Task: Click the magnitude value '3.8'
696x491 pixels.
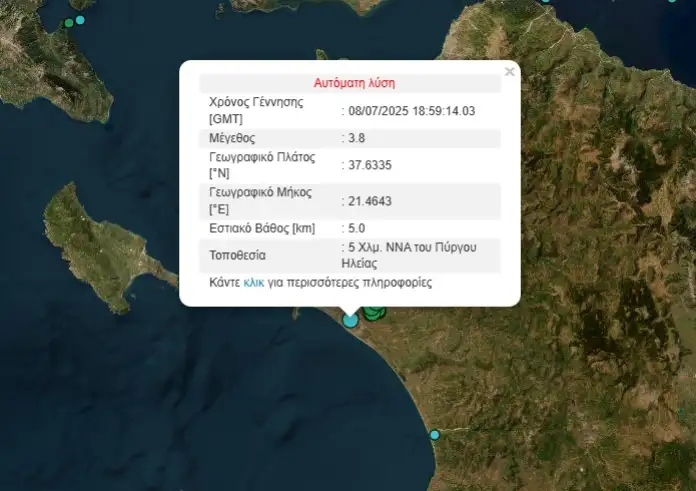Action: [356, 138]
